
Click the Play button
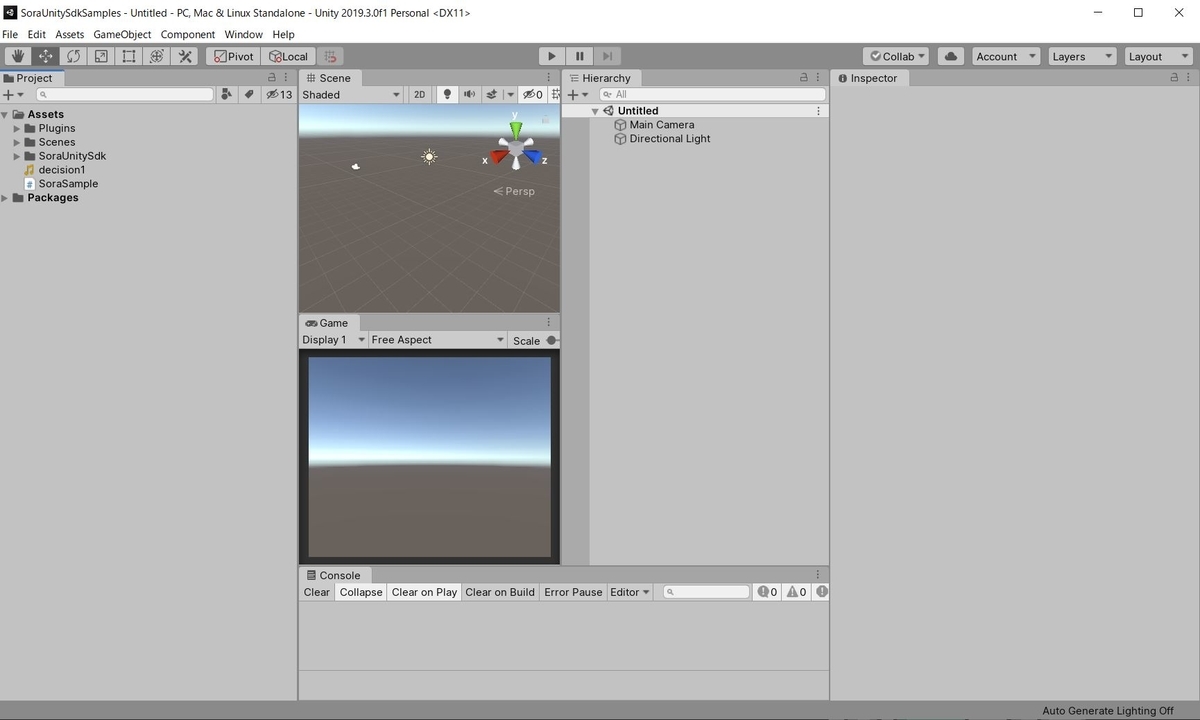551,56
